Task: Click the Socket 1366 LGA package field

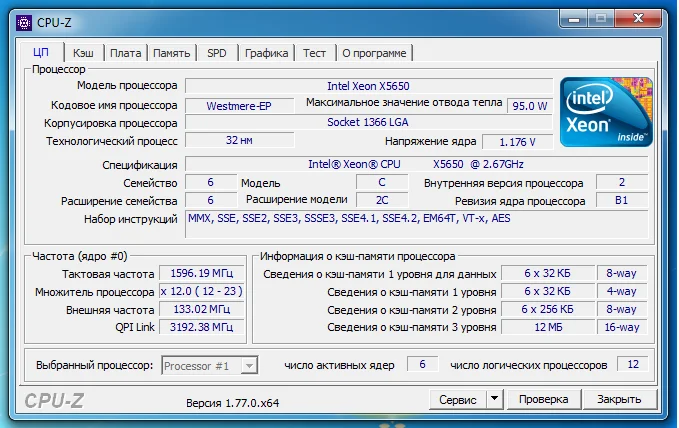Action: (369, 122)
